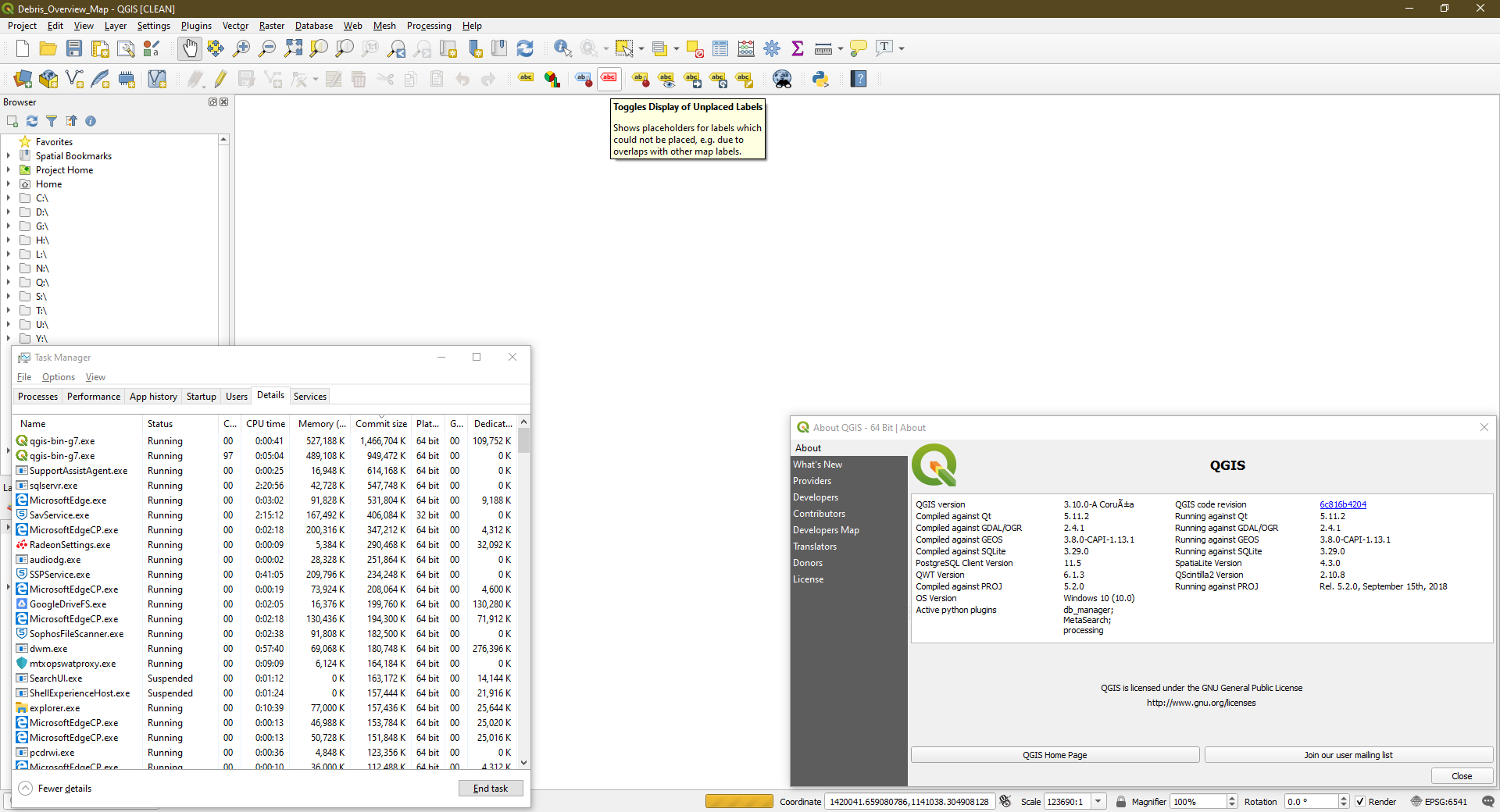1500x812 pixels.
Task: Refresh map canvas with refresh icon
Action: 525,48
